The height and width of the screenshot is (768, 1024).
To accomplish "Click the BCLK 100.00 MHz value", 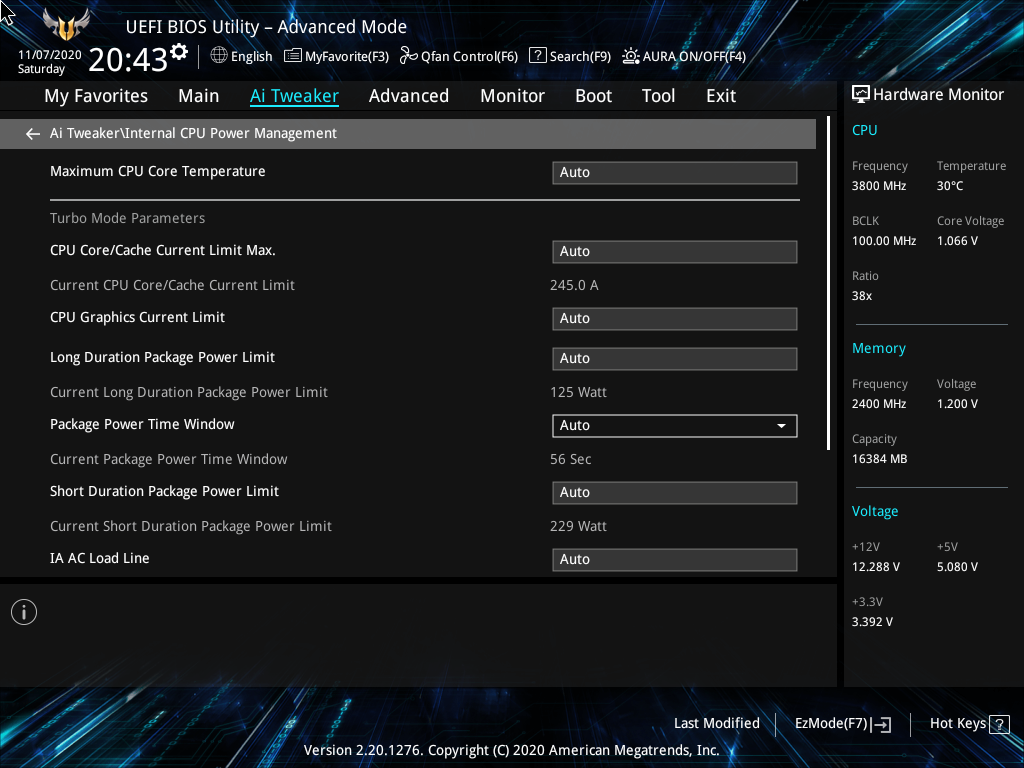I will click(x=884, y=241).
